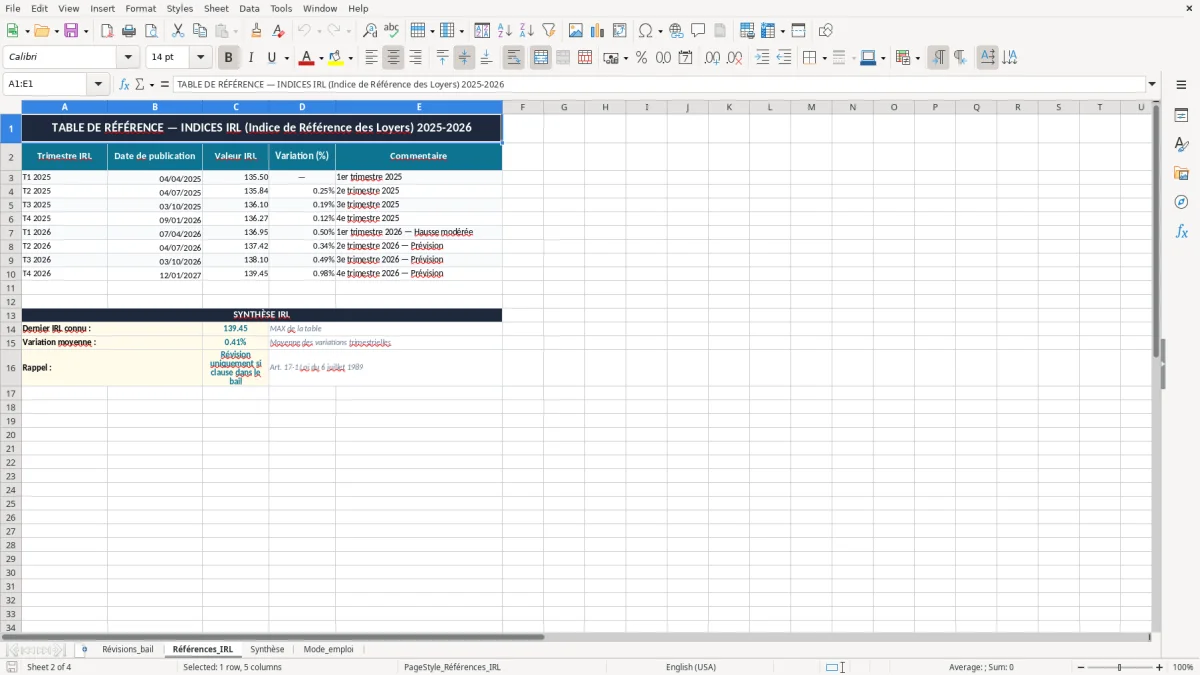This screenshot has width=1200, height=675.
Task: Open Background Color dropdown arrow
Action: click(350, 58)
